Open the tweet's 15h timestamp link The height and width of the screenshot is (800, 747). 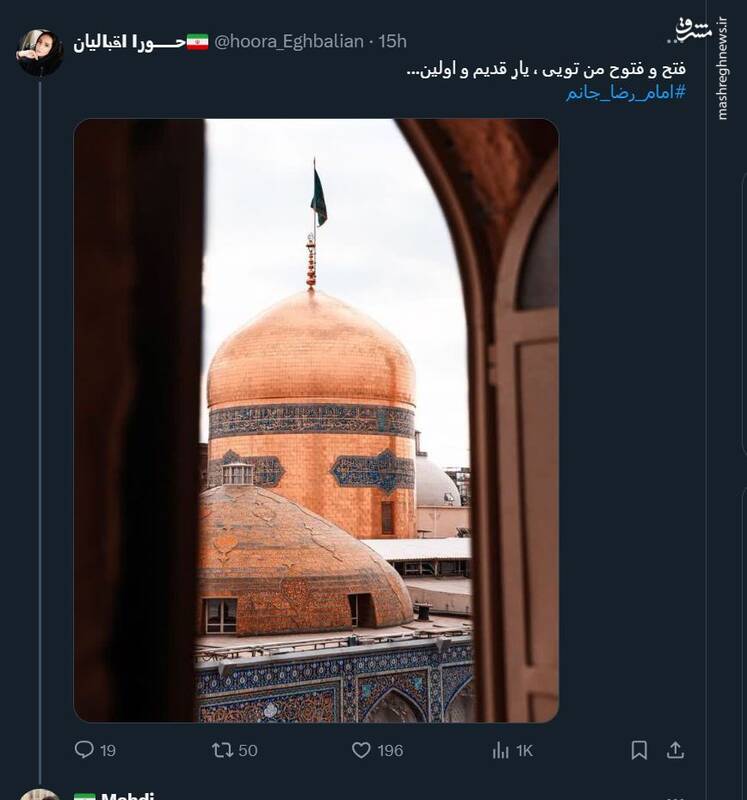pyautogui.click(x=394, y=42)
